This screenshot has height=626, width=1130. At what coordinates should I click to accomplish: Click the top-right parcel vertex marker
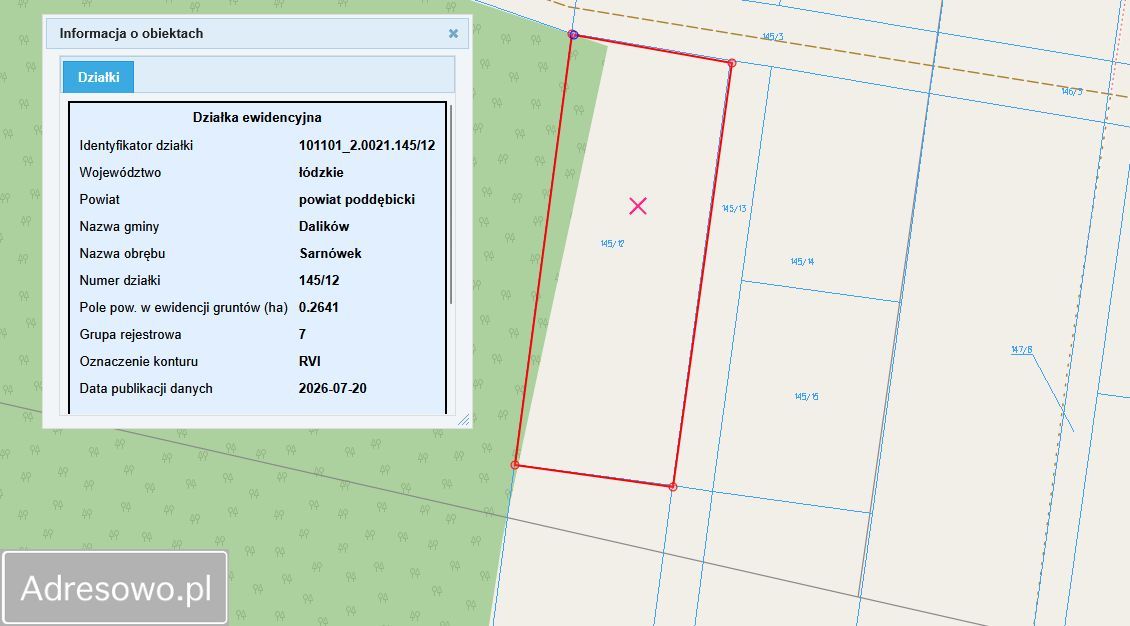[731, 63]
